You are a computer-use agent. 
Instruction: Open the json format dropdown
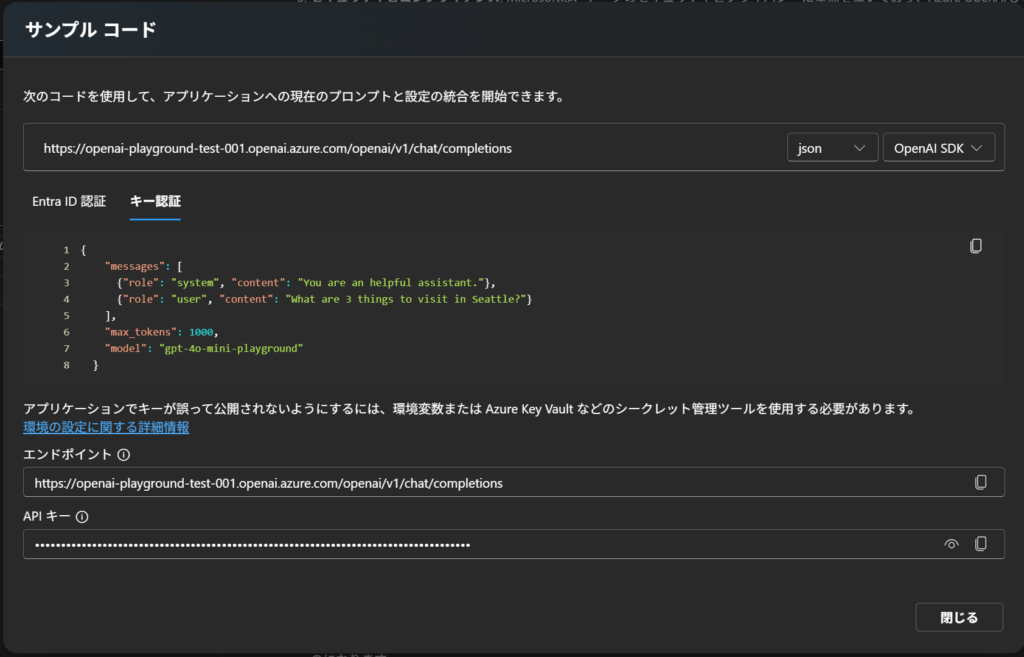832,148
